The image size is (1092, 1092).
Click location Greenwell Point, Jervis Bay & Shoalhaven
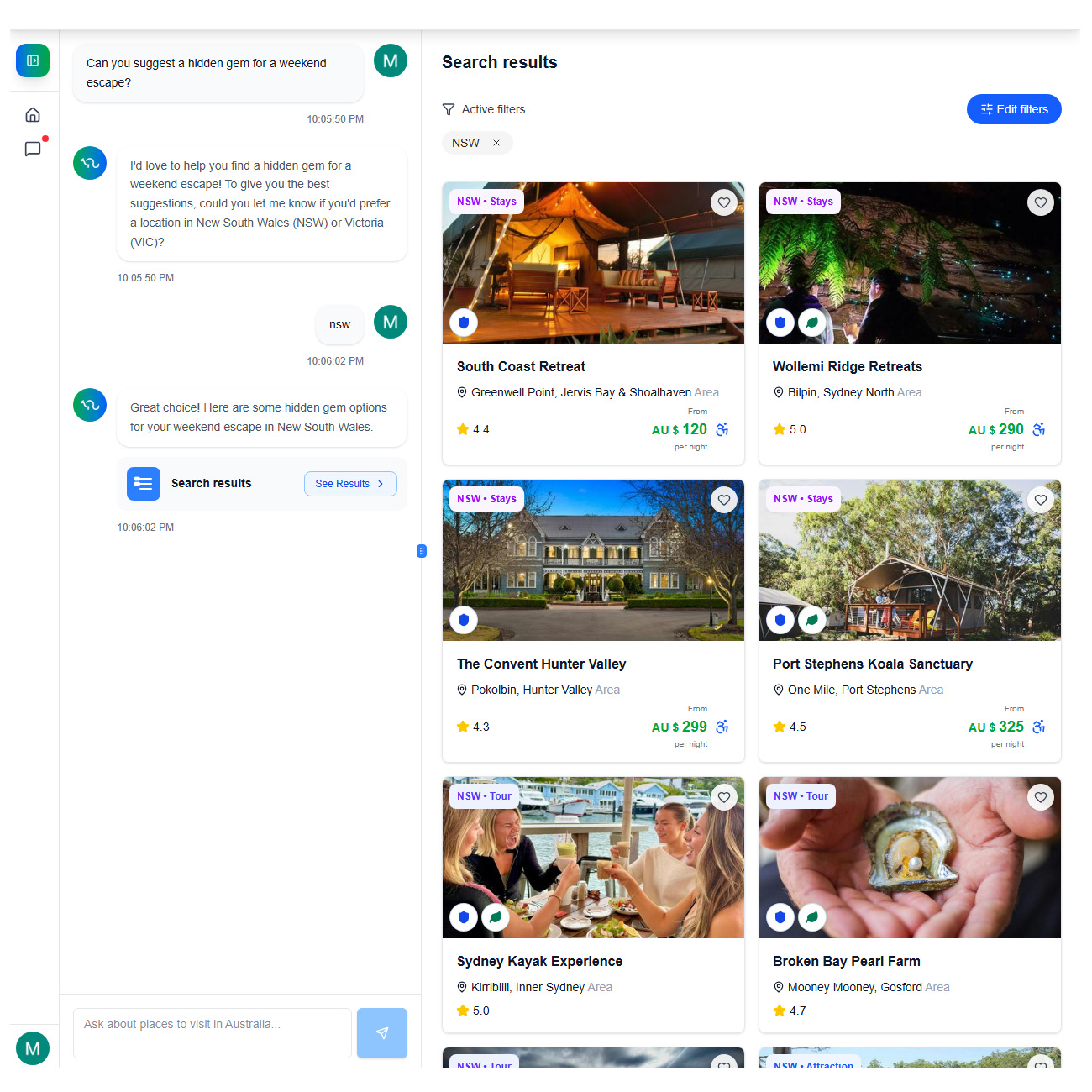[x=588, y=392]
